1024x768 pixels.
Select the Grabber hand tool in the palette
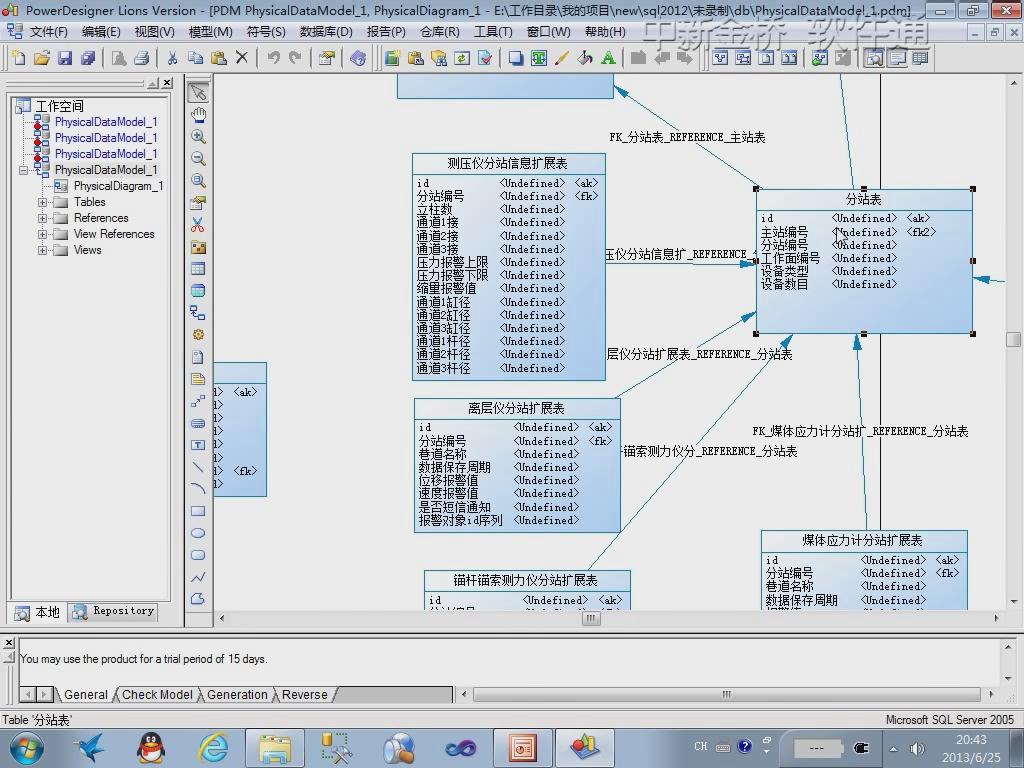point(198,115)
